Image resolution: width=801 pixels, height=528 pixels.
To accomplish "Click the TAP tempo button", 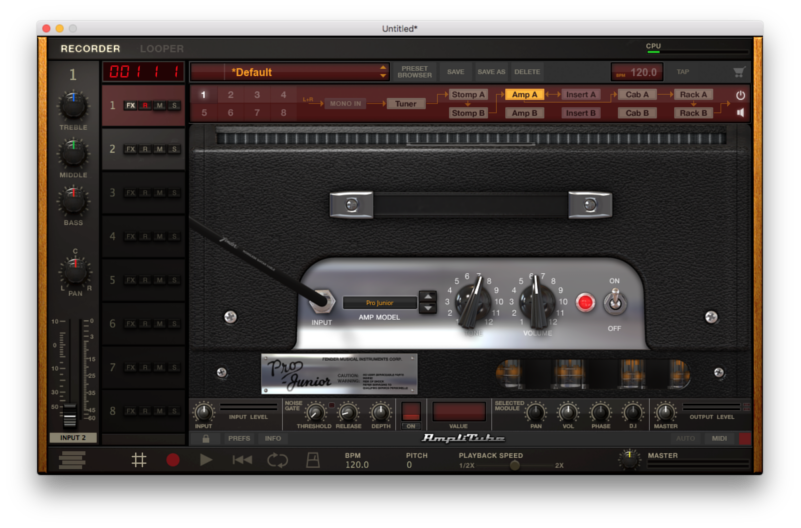I will pos(683,72).
